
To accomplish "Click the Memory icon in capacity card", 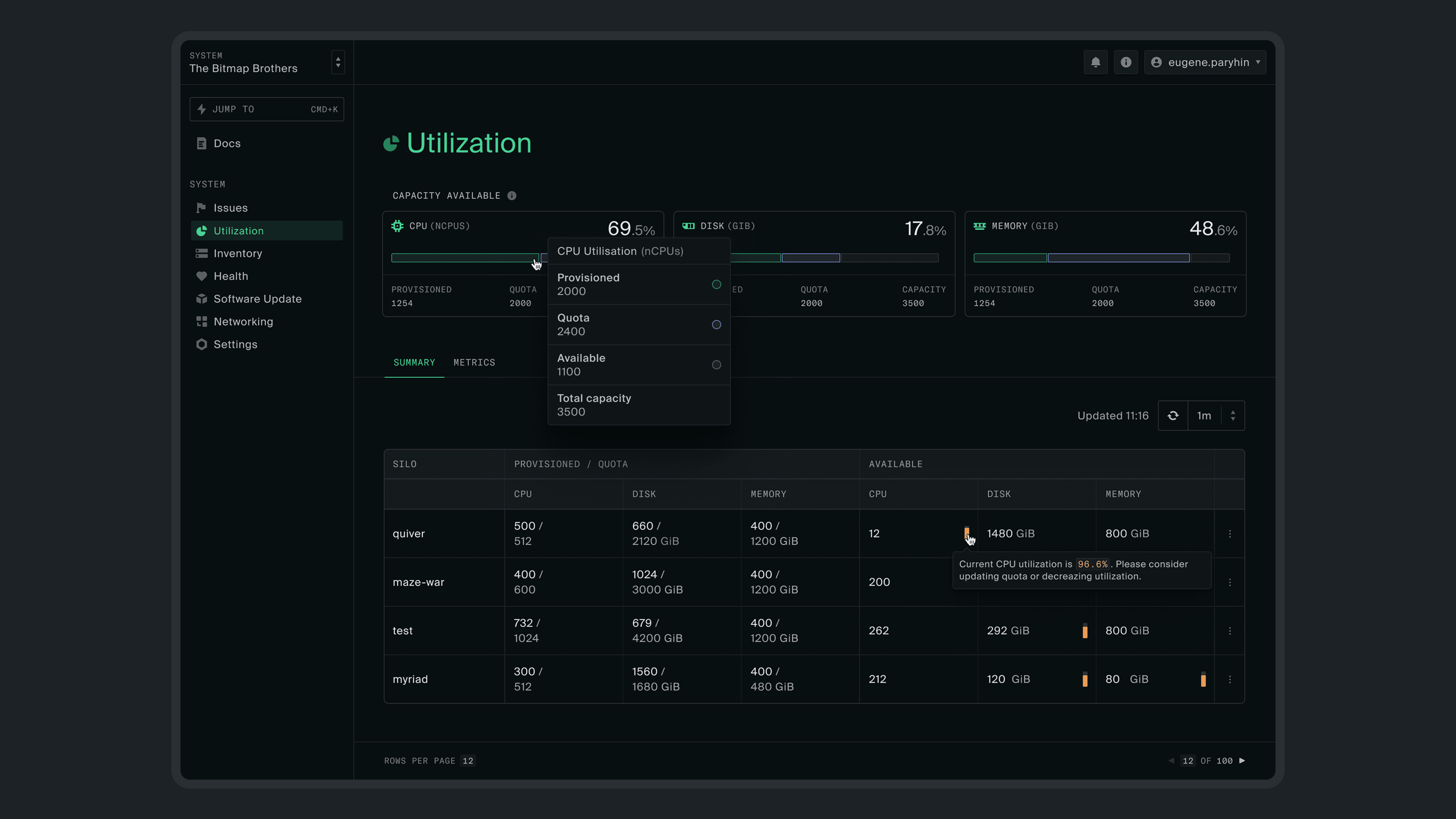I will click(x=979, y=226).
